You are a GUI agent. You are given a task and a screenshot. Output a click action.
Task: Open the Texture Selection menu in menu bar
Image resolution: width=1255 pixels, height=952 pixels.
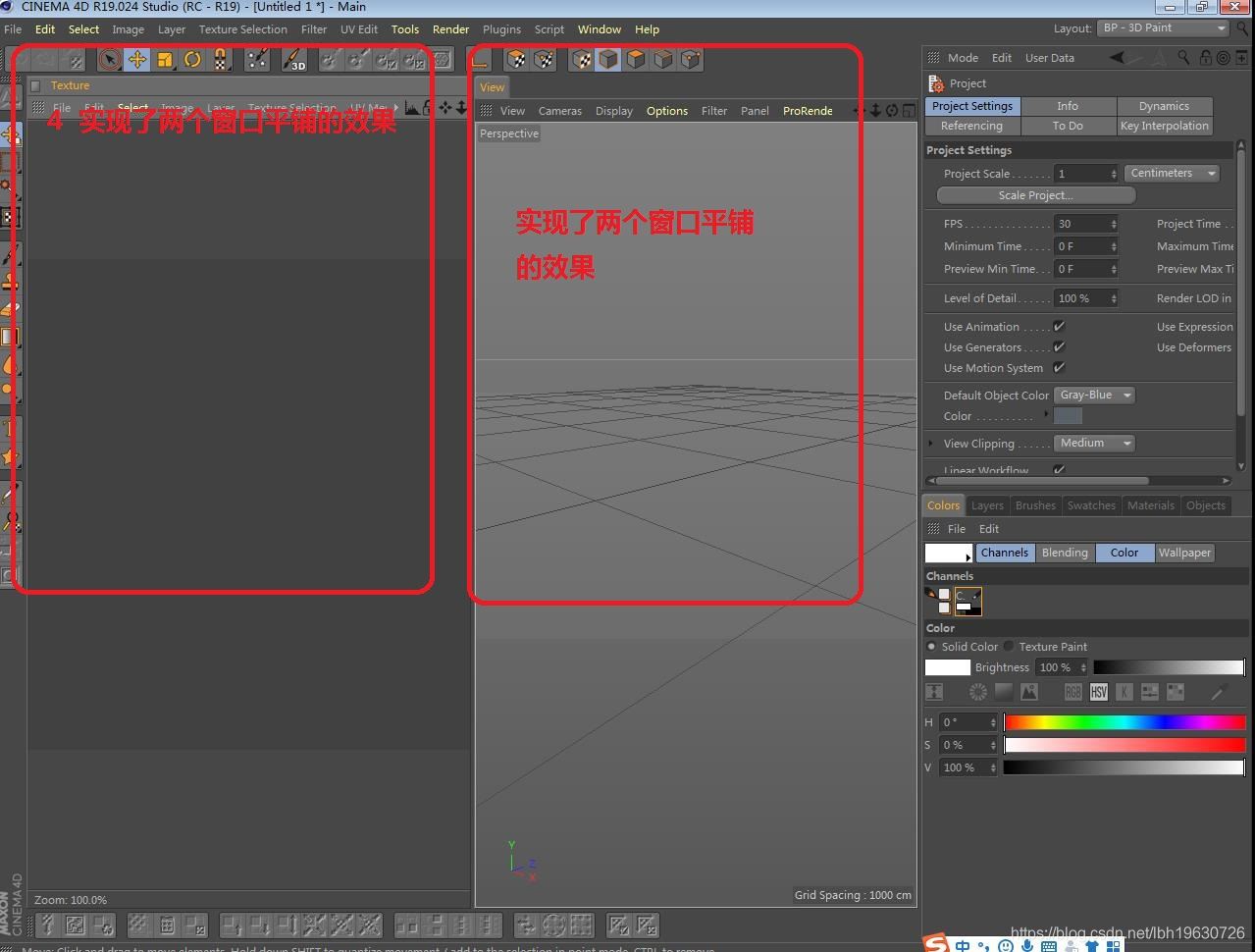tap(243, 29)
